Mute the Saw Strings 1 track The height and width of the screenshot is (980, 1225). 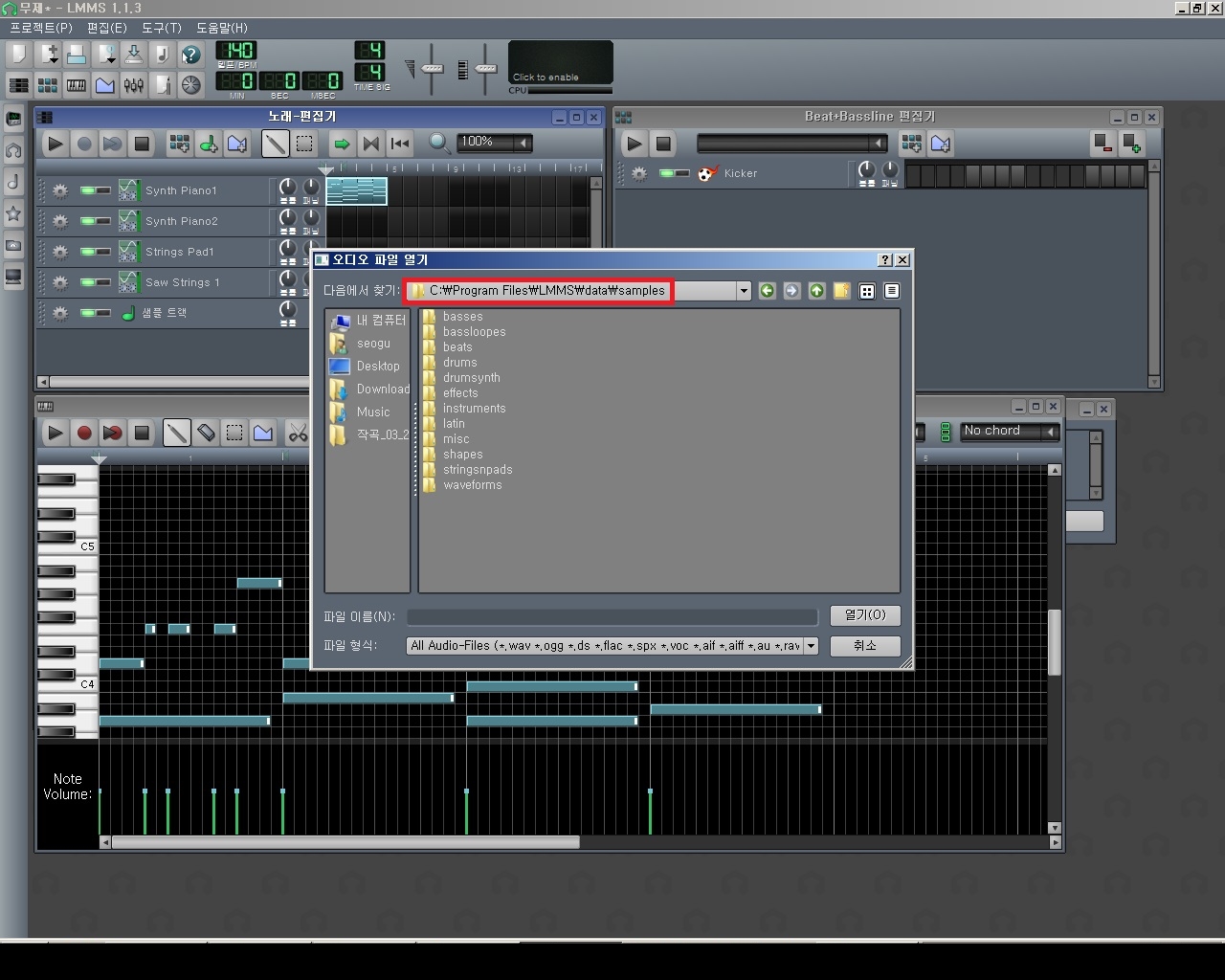coord(87,282)
